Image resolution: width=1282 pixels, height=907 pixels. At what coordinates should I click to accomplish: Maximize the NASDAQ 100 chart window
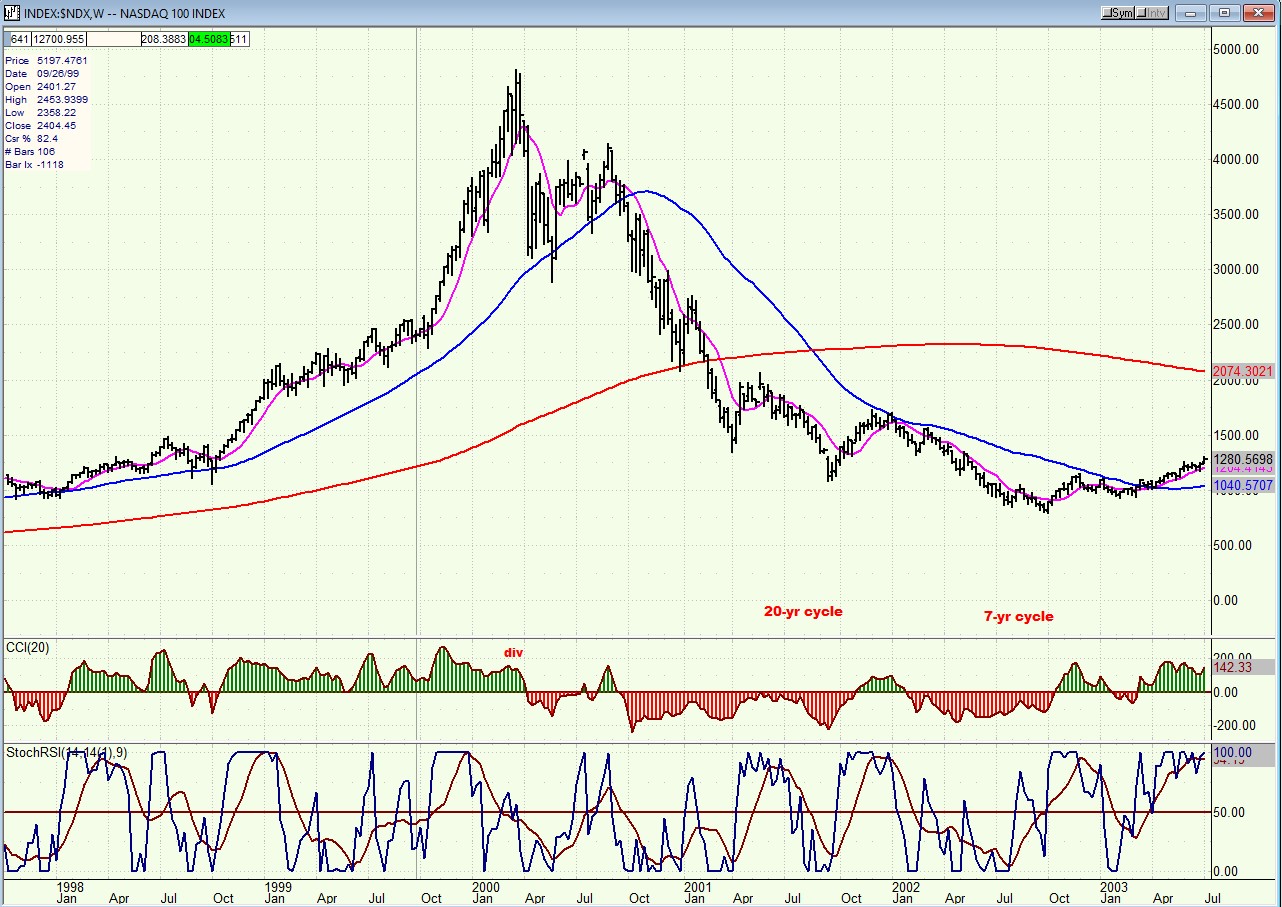coord(1223,13)
